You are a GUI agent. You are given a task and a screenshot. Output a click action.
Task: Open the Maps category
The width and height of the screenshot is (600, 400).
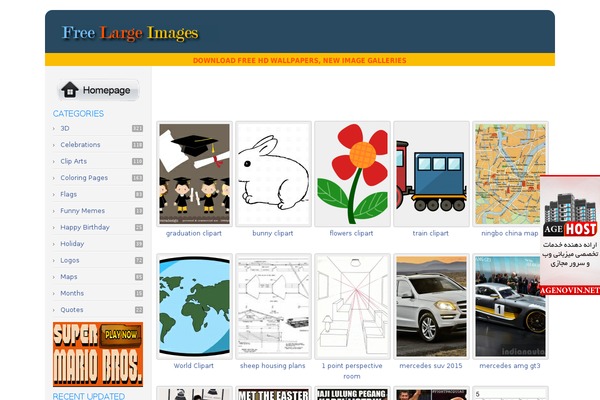(x=68, y=277)
